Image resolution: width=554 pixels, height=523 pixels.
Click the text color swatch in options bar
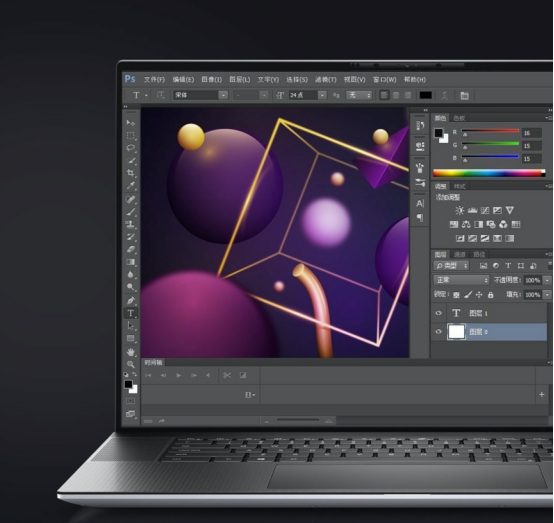point(425,95)
